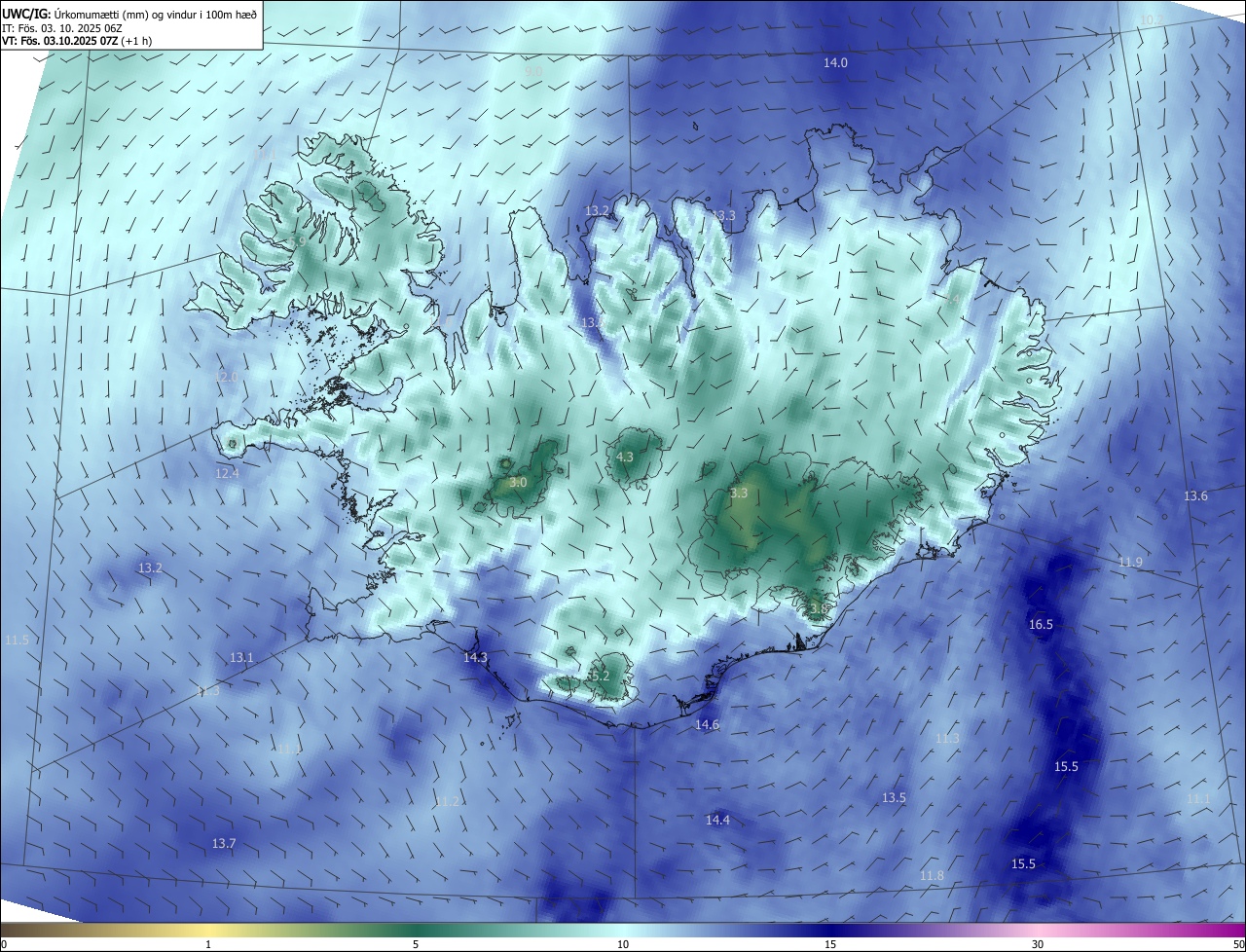This screenshot has width=1246, height=952.
Task: Click the 10.2 value in the corner
Action: point(1152,20)
